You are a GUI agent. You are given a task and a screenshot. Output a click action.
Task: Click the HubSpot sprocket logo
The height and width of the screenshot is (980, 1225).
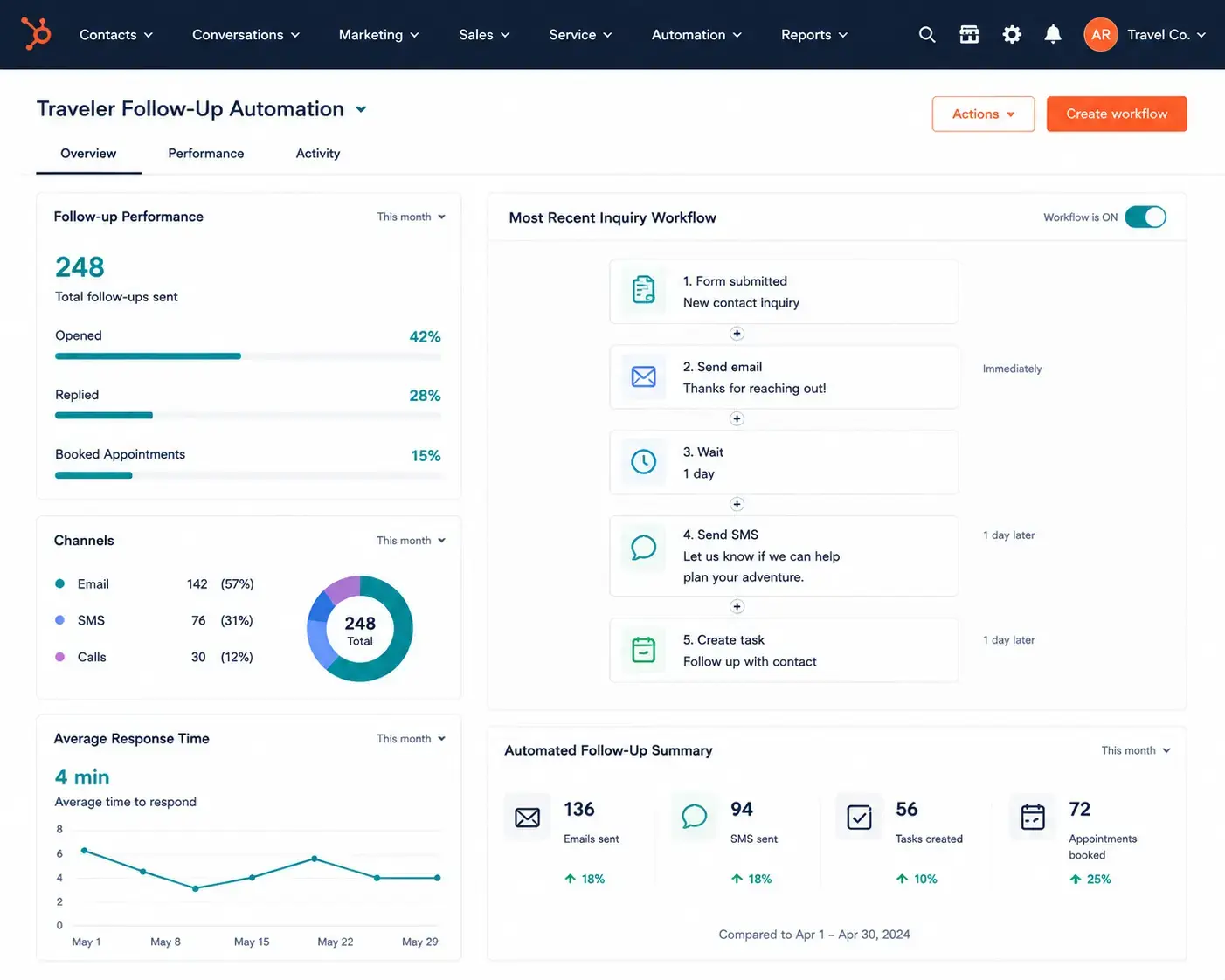37,35
